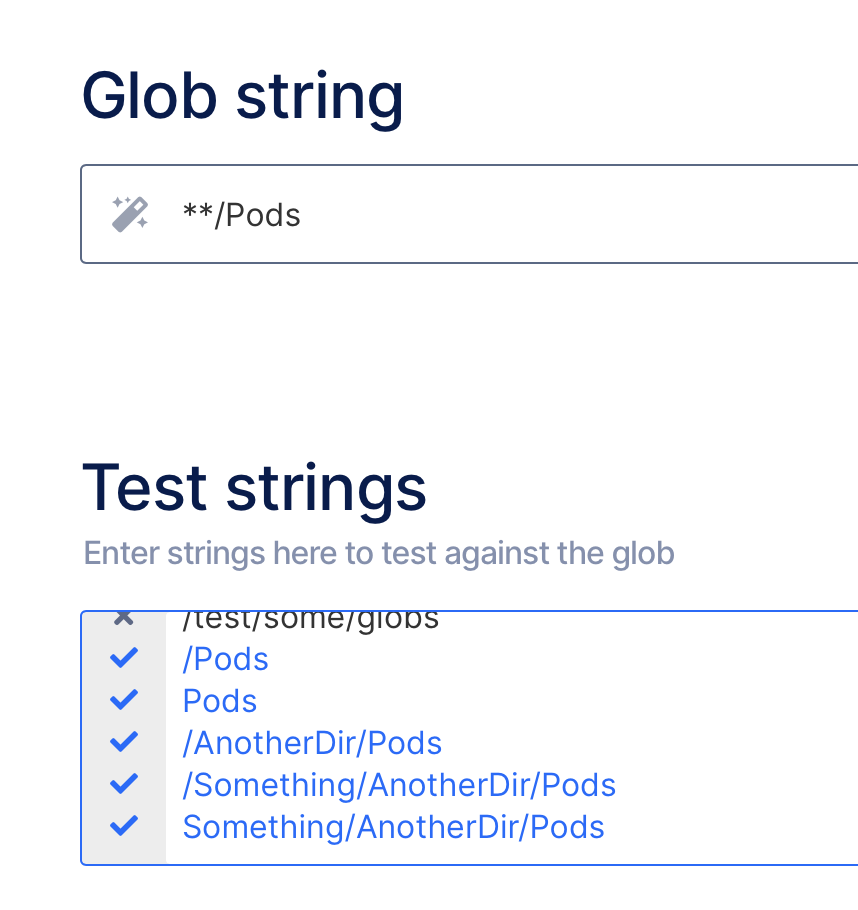Place cursor on the /AnotherDir/Pods line
Viewport: 858px width, 910px height.
[x=312, y=743]
